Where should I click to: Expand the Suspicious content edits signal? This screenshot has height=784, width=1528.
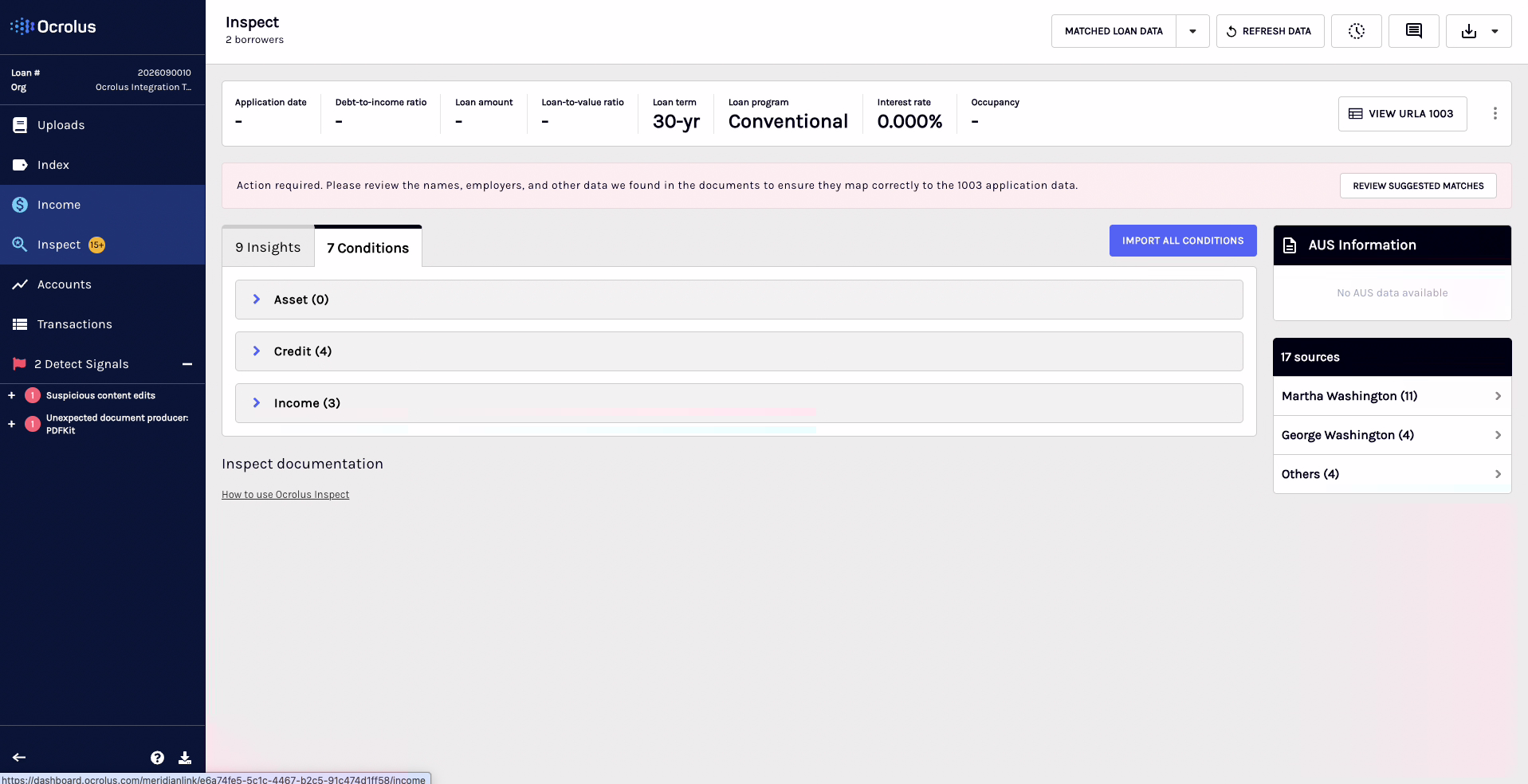coord(11,395)
